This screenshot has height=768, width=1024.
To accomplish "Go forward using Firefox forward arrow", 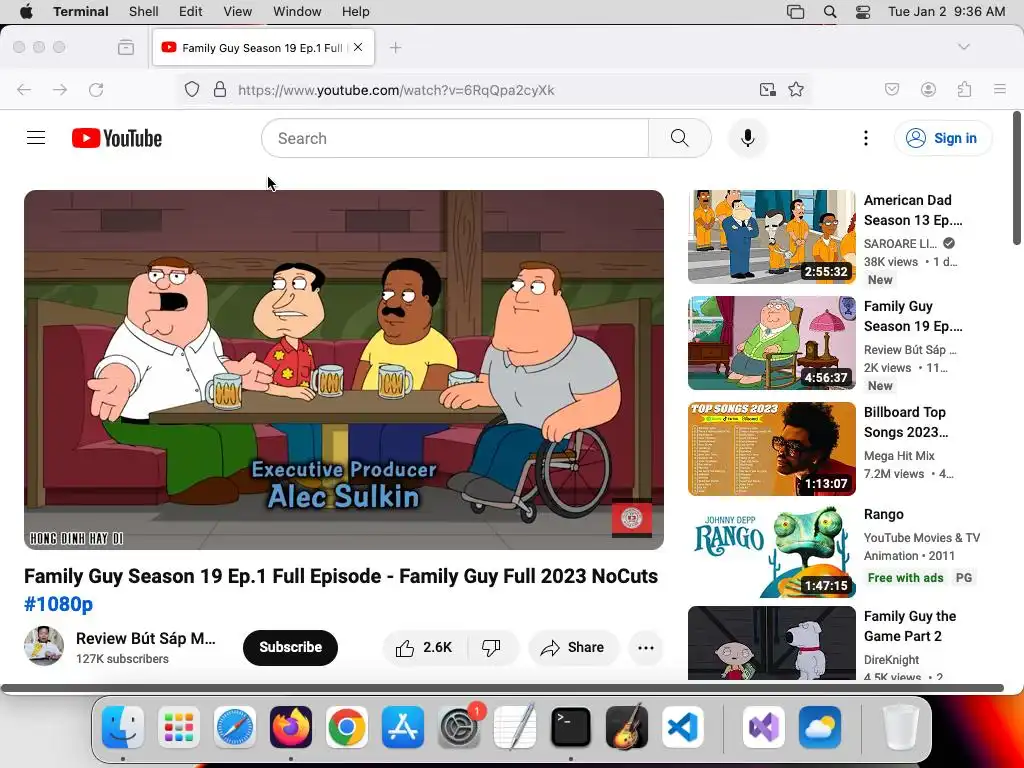I will point(60,89).
